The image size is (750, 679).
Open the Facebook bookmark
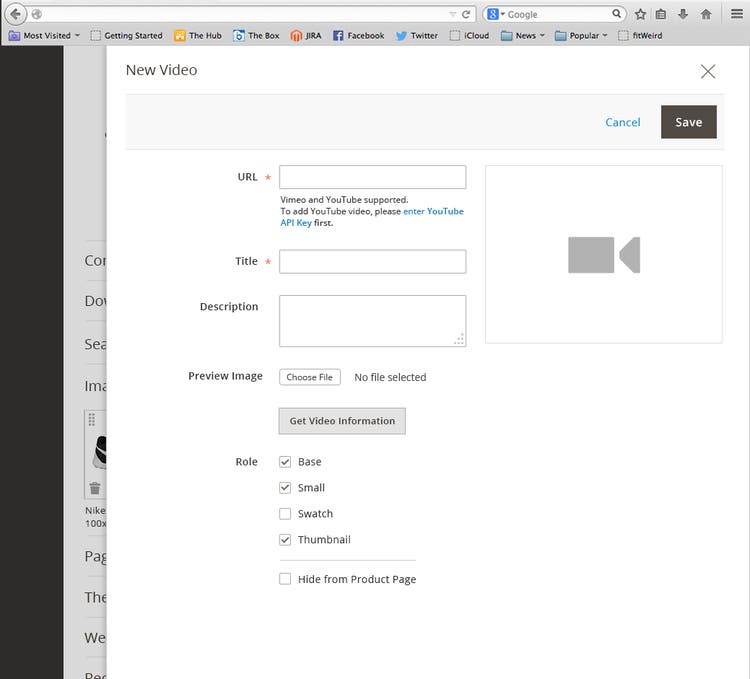point(358,35)
